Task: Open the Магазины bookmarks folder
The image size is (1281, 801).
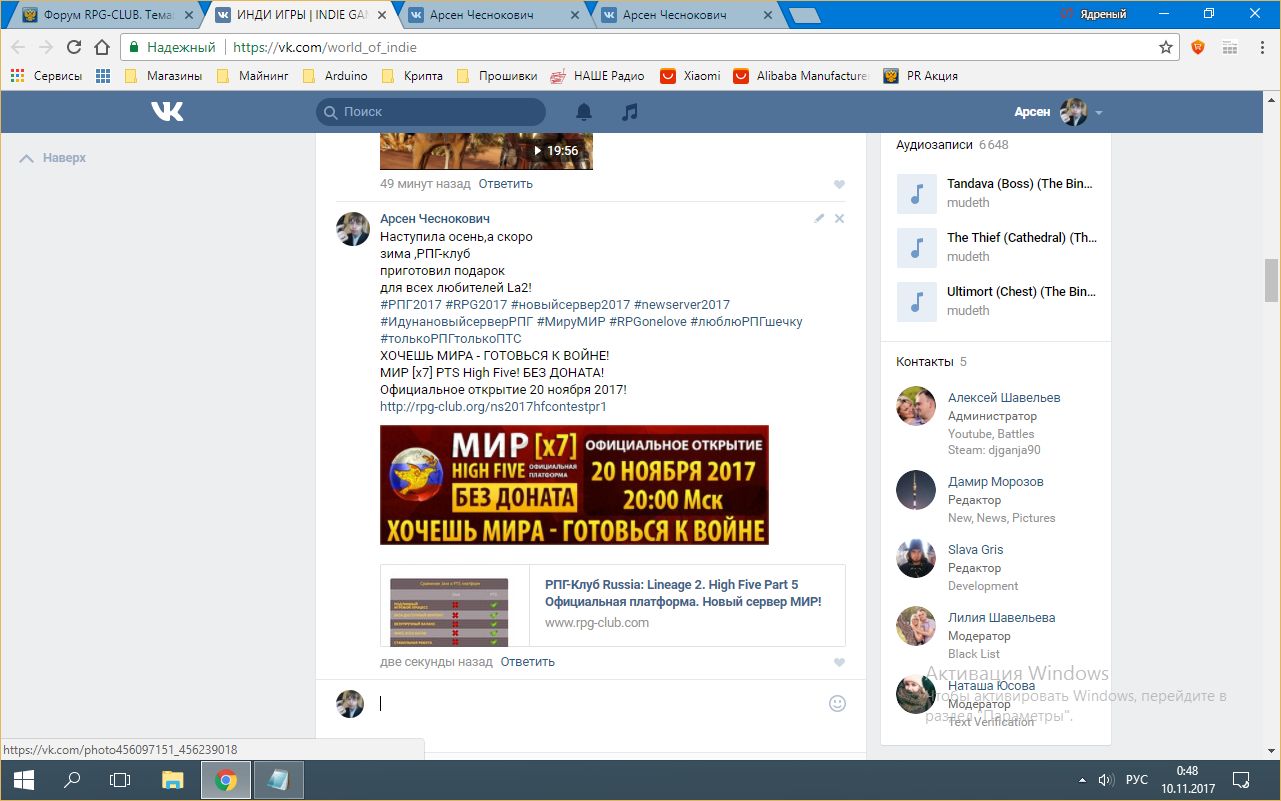Action: [x=163, y=76]
